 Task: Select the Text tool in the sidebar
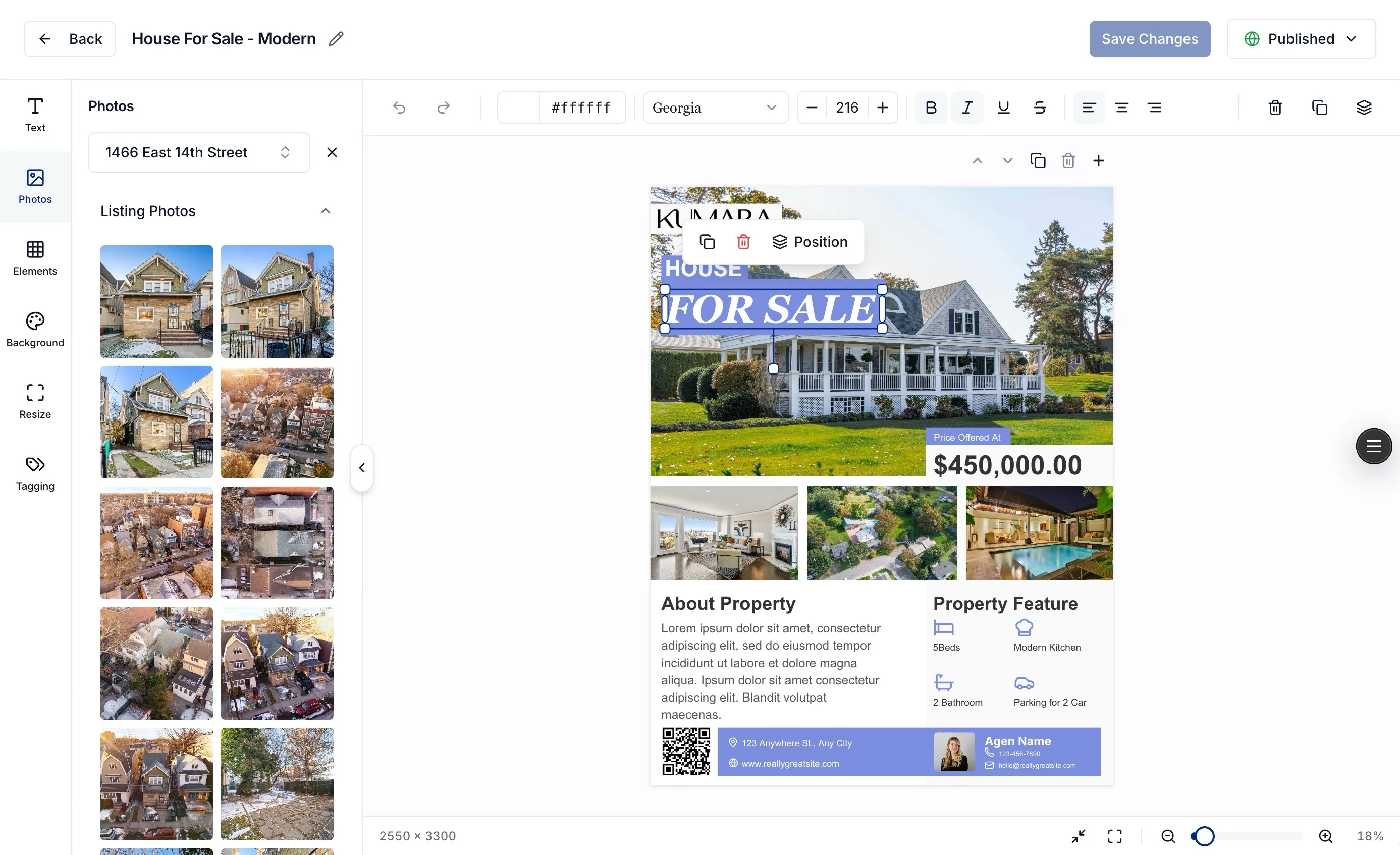(35, 114)
